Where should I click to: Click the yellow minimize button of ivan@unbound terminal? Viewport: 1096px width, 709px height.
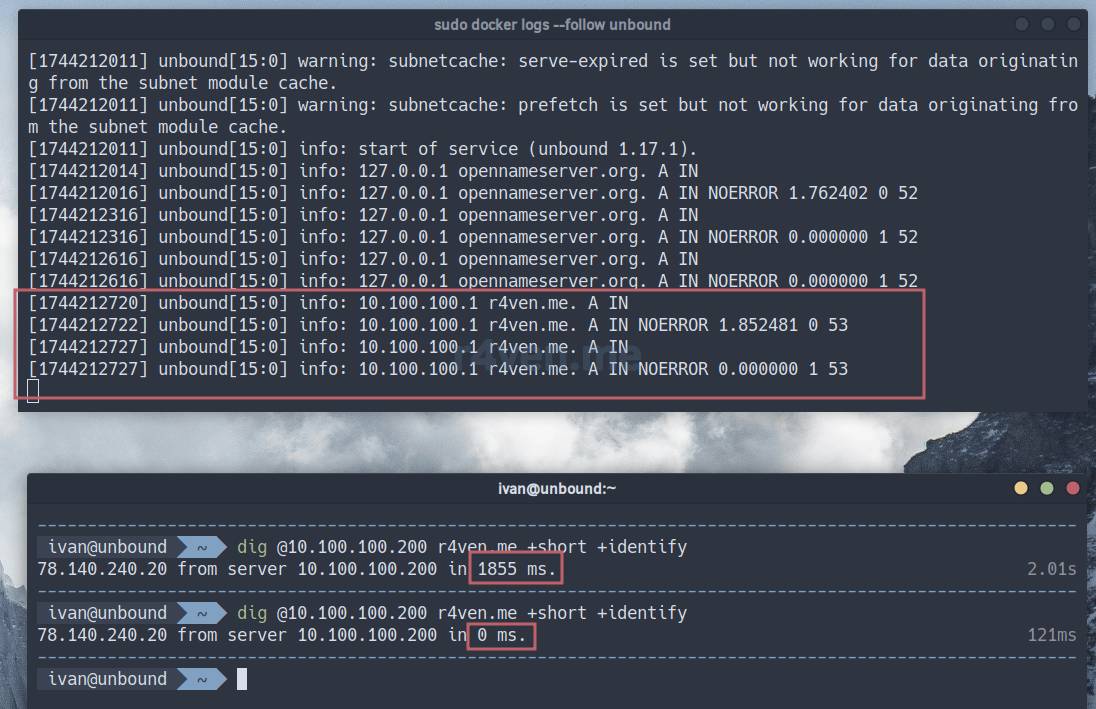pyautogui.click(x=1021, y=488)
